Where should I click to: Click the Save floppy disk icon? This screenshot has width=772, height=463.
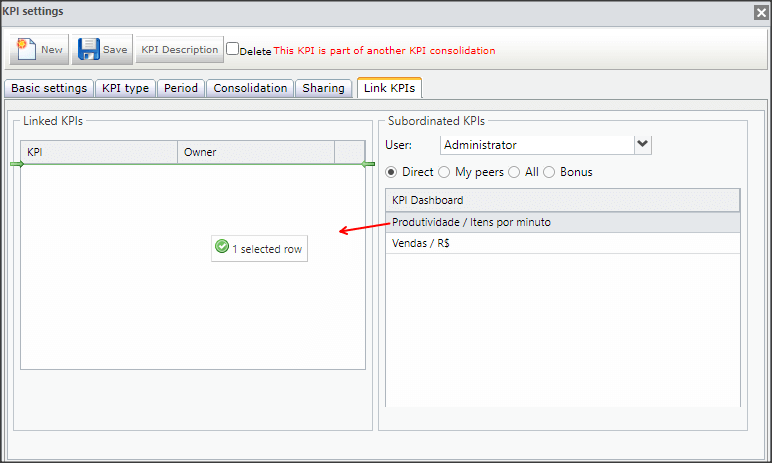pyautogui.click(x=89, y=49)
